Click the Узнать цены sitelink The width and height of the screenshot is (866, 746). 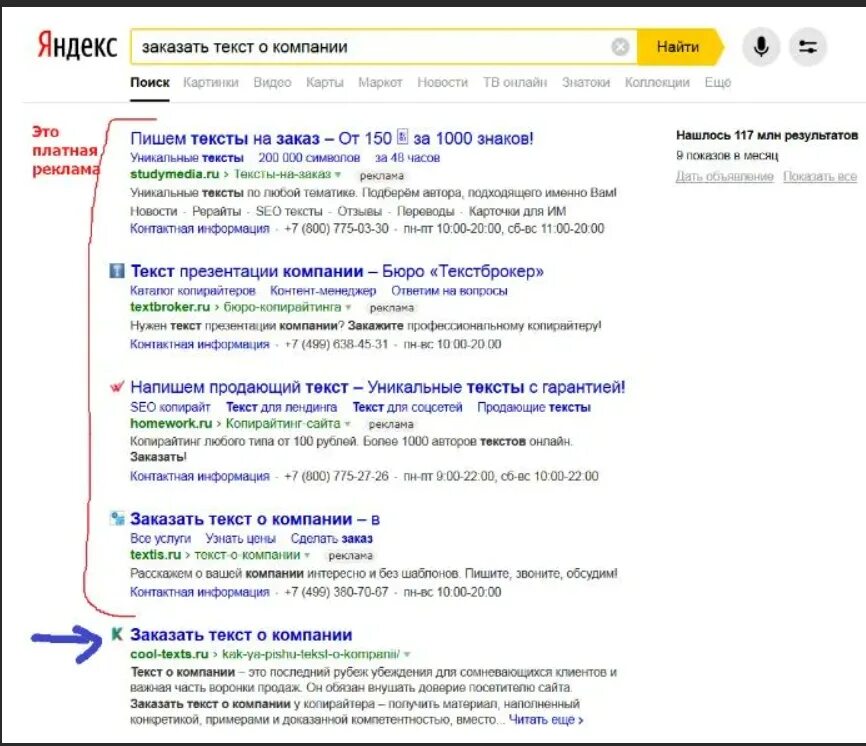click(241, 538)
